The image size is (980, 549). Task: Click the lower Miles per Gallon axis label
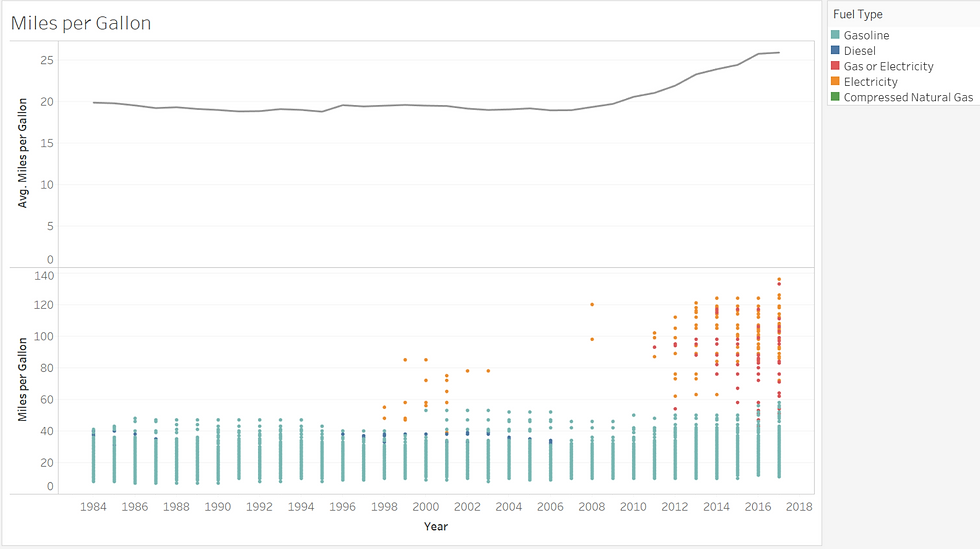click(x=22, y=380)
